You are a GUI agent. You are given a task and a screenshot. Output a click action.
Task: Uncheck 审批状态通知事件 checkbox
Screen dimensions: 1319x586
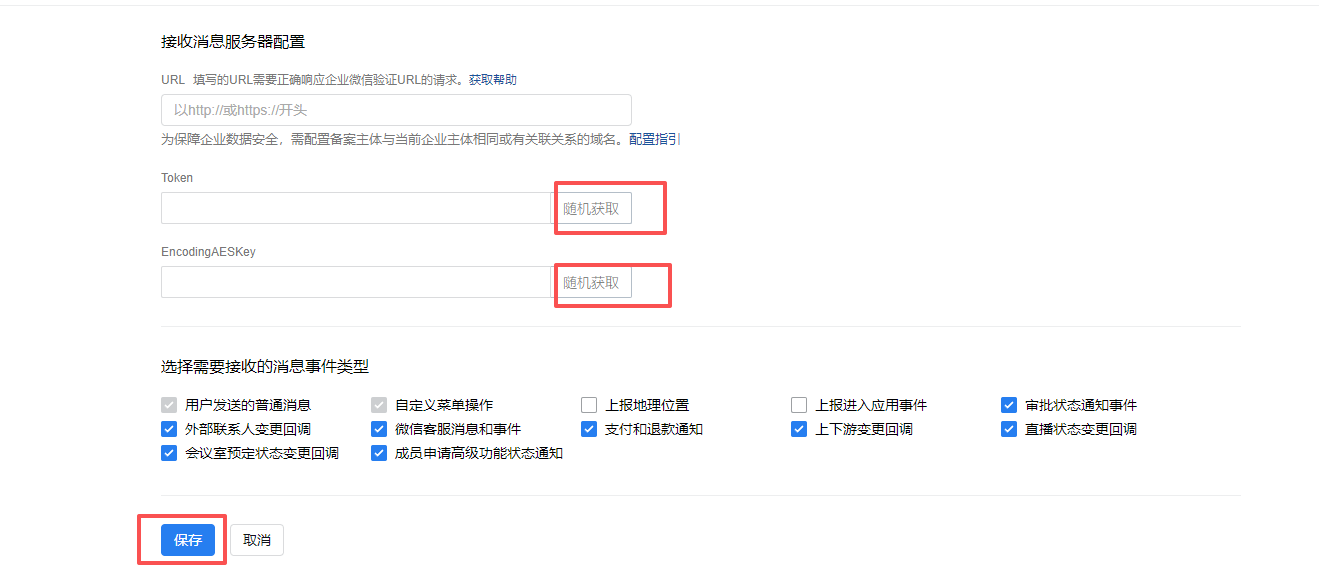click(x=1009, y=405)
